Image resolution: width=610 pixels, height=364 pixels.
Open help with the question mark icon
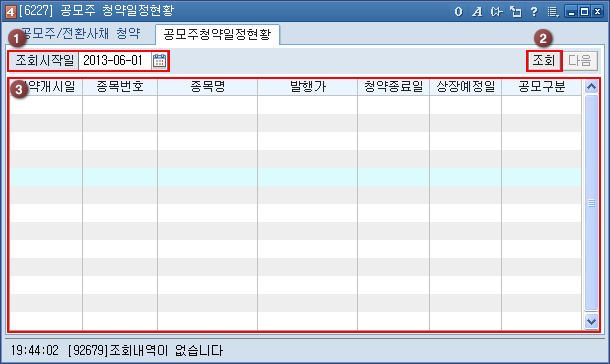(534, 12)
